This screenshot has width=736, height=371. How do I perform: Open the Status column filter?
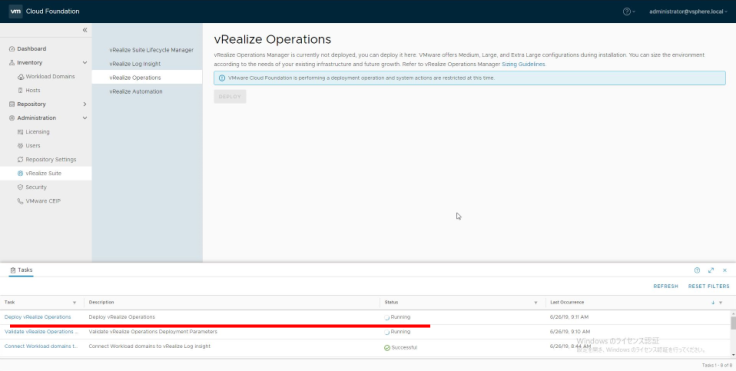point(536,302)
